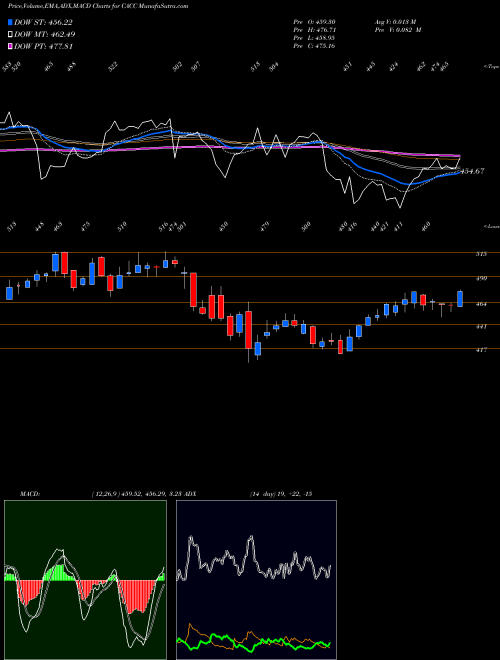Click the '<Tops' label at right edge
The height and width of the screenshot is (660, 500).
tap(491, 67)
